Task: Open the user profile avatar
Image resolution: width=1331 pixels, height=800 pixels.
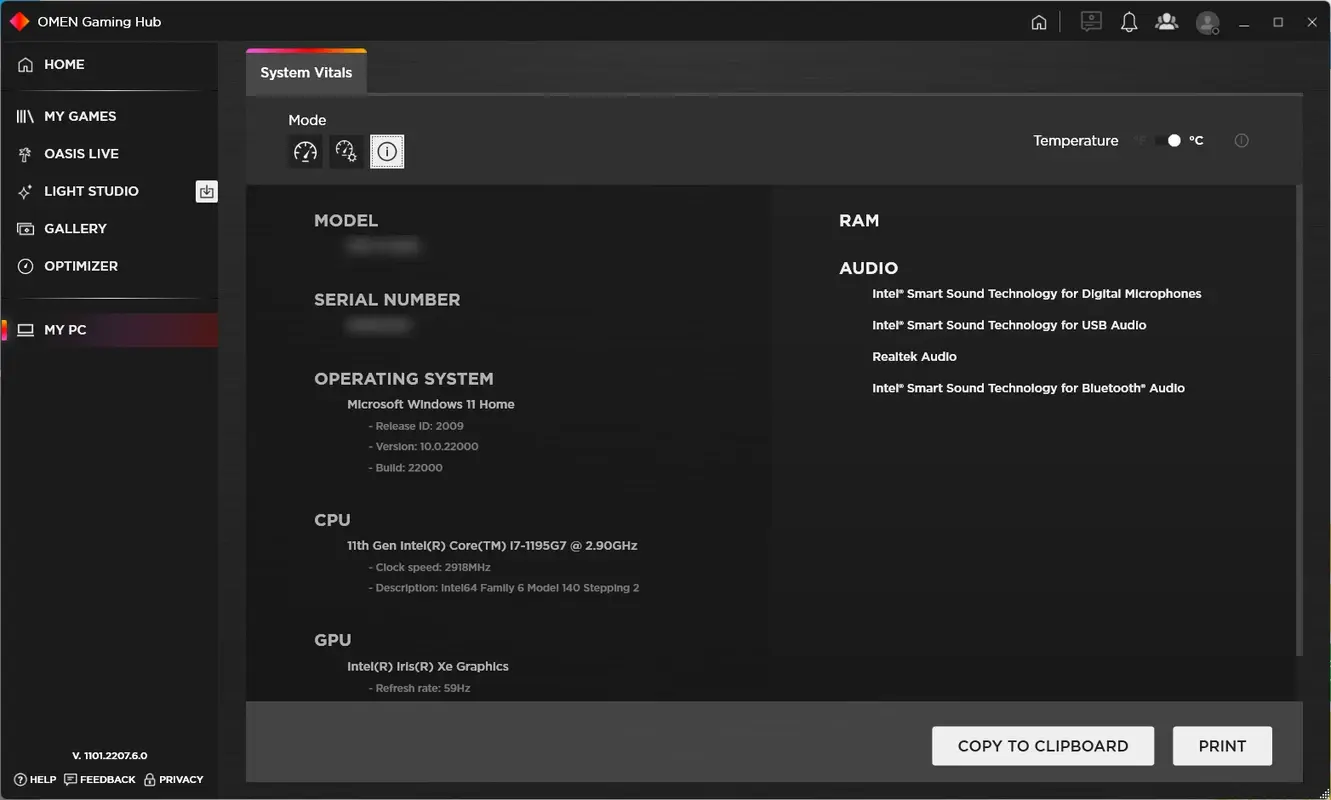Action: (1206, 21)
